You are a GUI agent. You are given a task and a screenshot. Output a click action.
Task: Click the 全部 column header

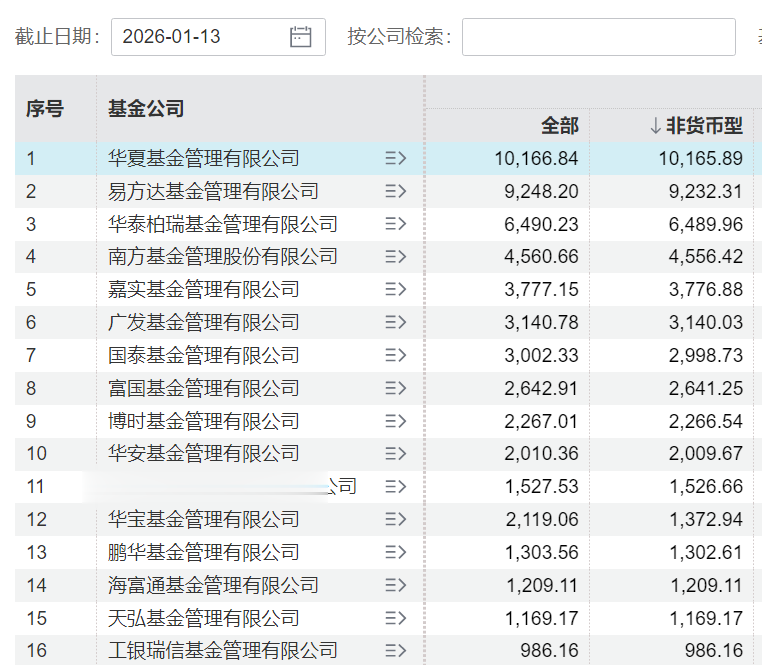(x=560, y=125)
